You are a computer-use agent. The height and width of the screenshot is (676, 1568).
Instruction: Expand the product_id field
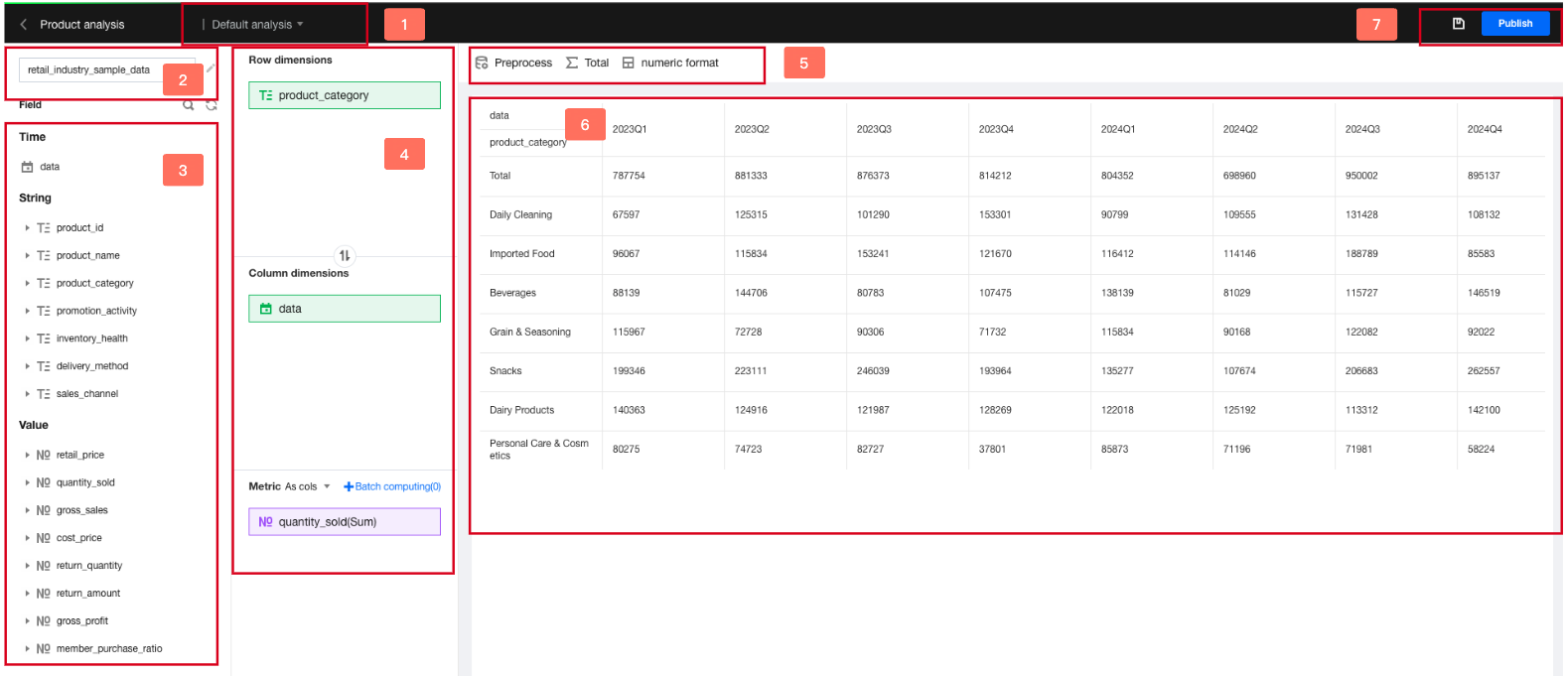click(27, 228)
